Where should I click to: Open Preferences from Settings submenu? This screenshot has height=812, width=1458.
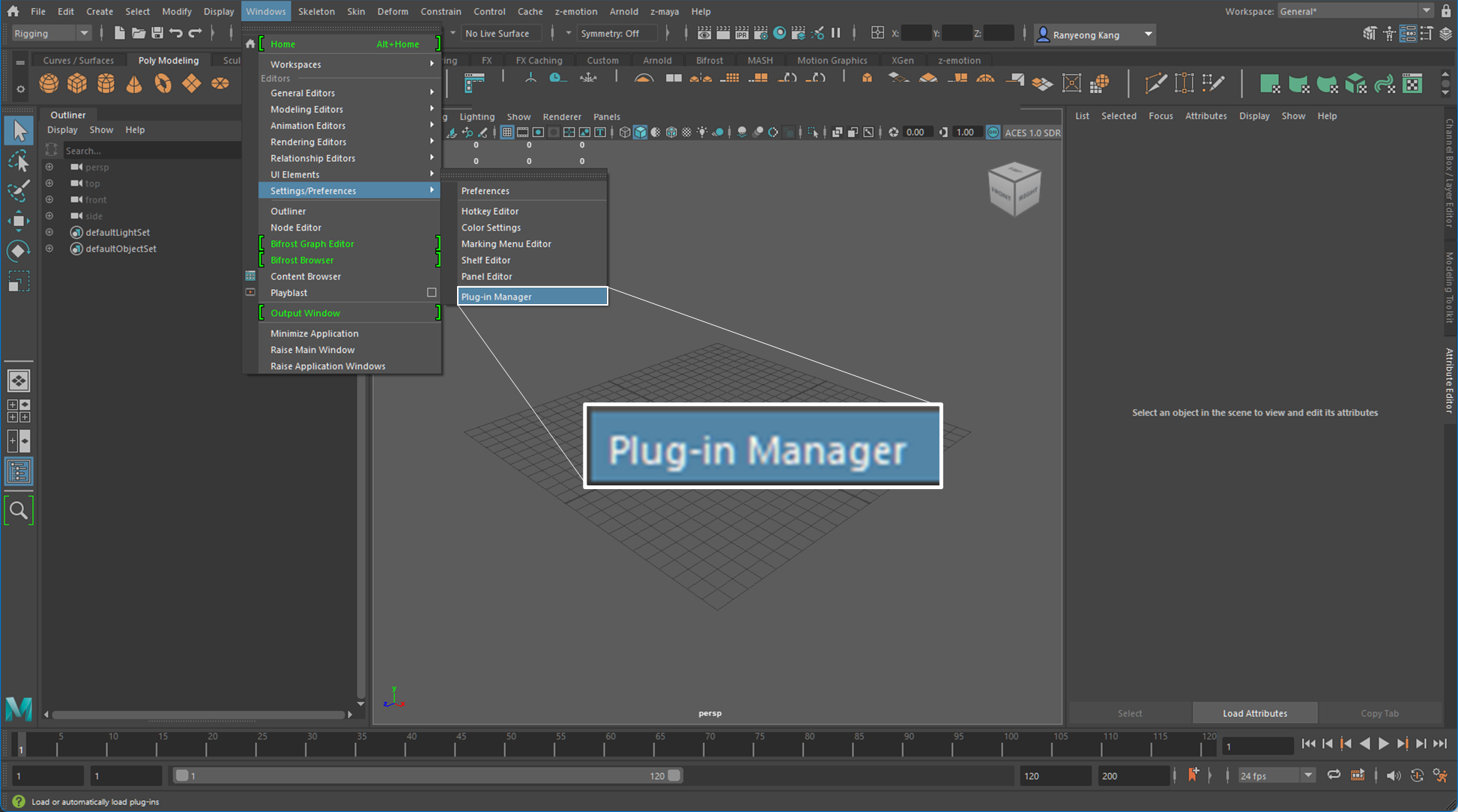pyautogui.click(x=532, y=191)
